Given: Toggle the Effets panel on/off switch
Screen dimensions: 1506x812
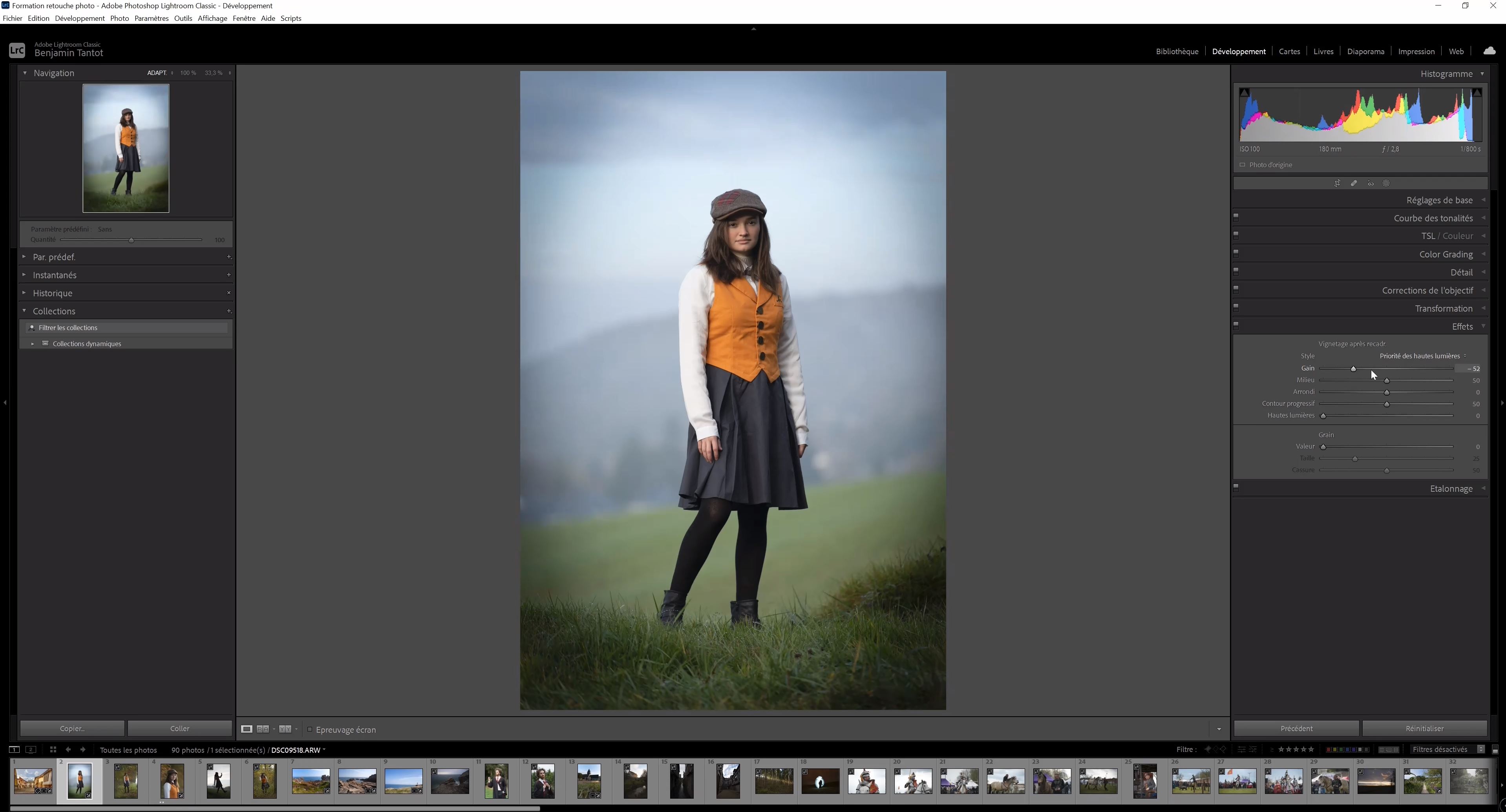Looking at the screenshot, I should [1236, 325].
